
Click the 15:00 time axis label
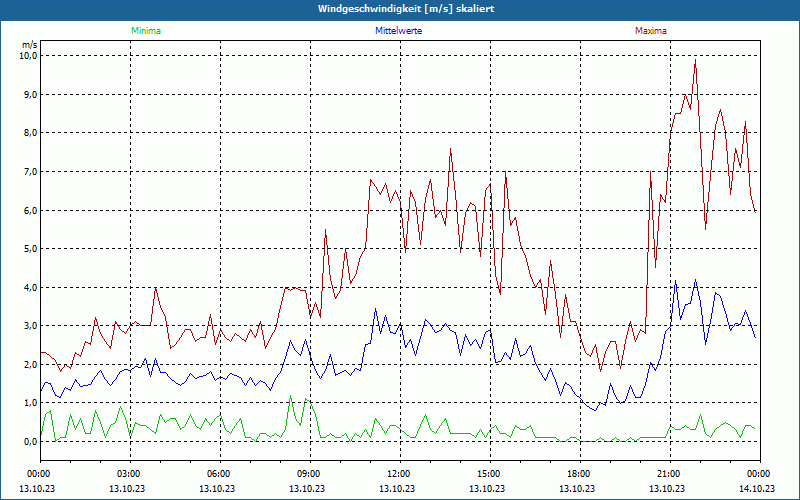(x=490, y=474)
